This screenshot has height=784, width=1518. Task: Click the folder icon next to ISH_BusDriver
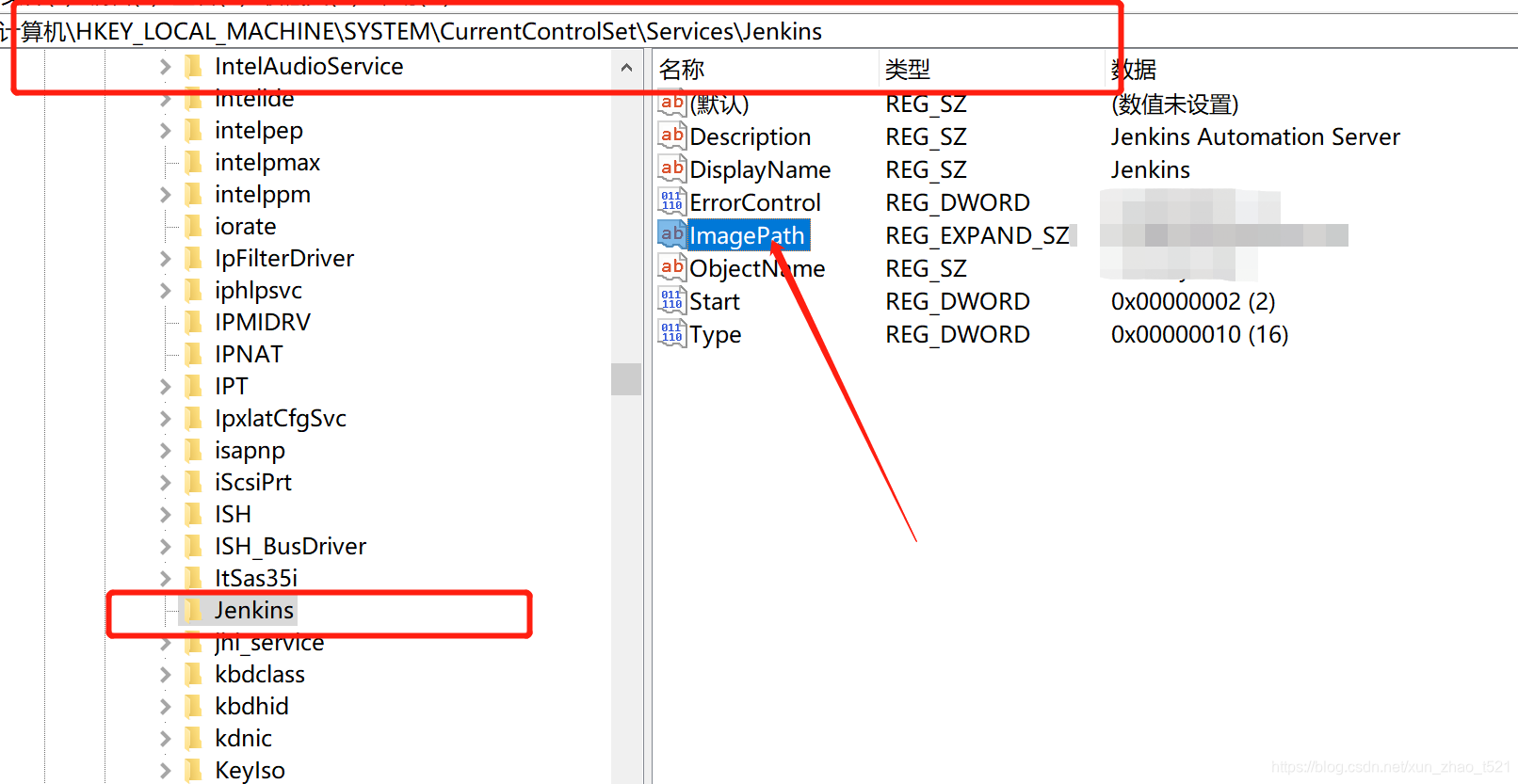pos(194,546)
